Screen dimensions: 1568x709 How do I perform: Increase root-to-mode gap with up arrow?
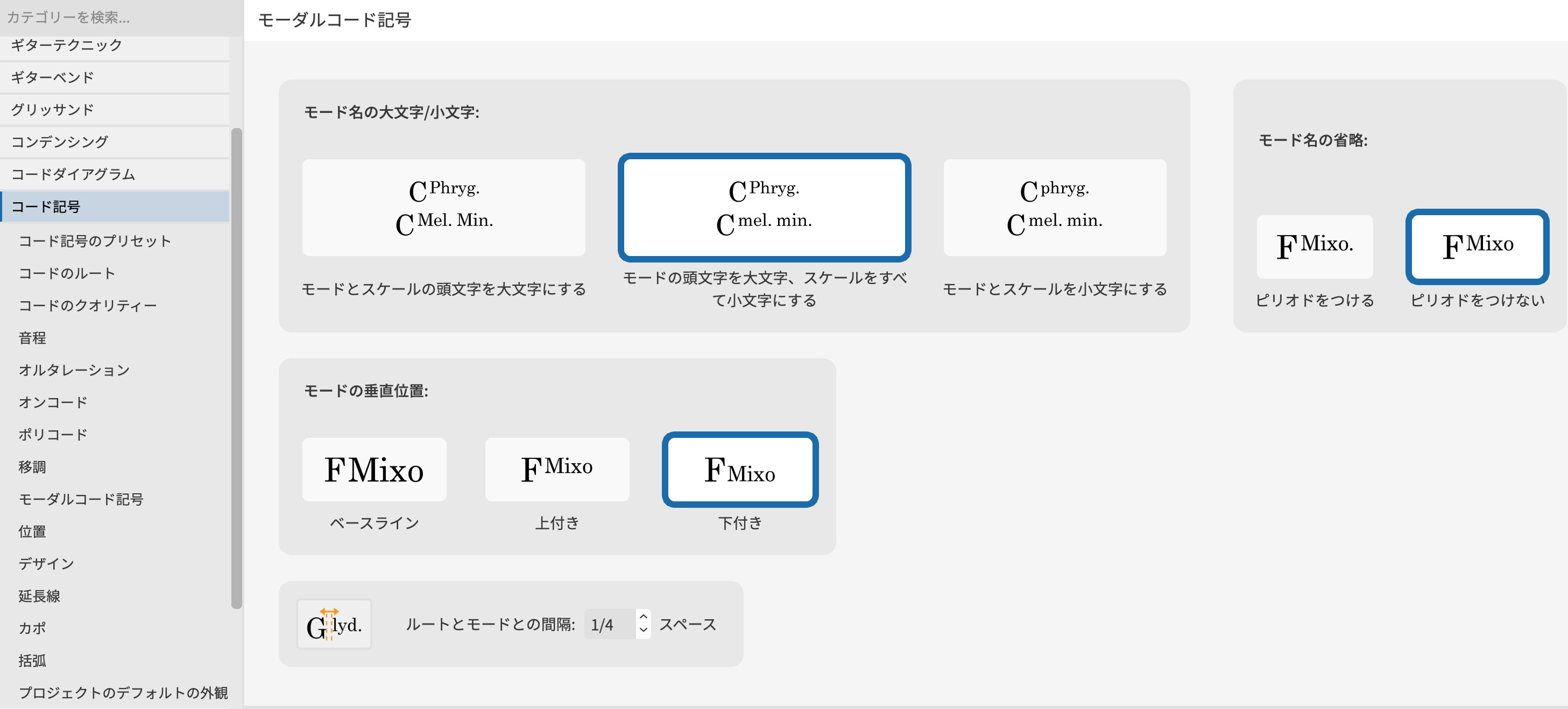[x=644, y=617]
